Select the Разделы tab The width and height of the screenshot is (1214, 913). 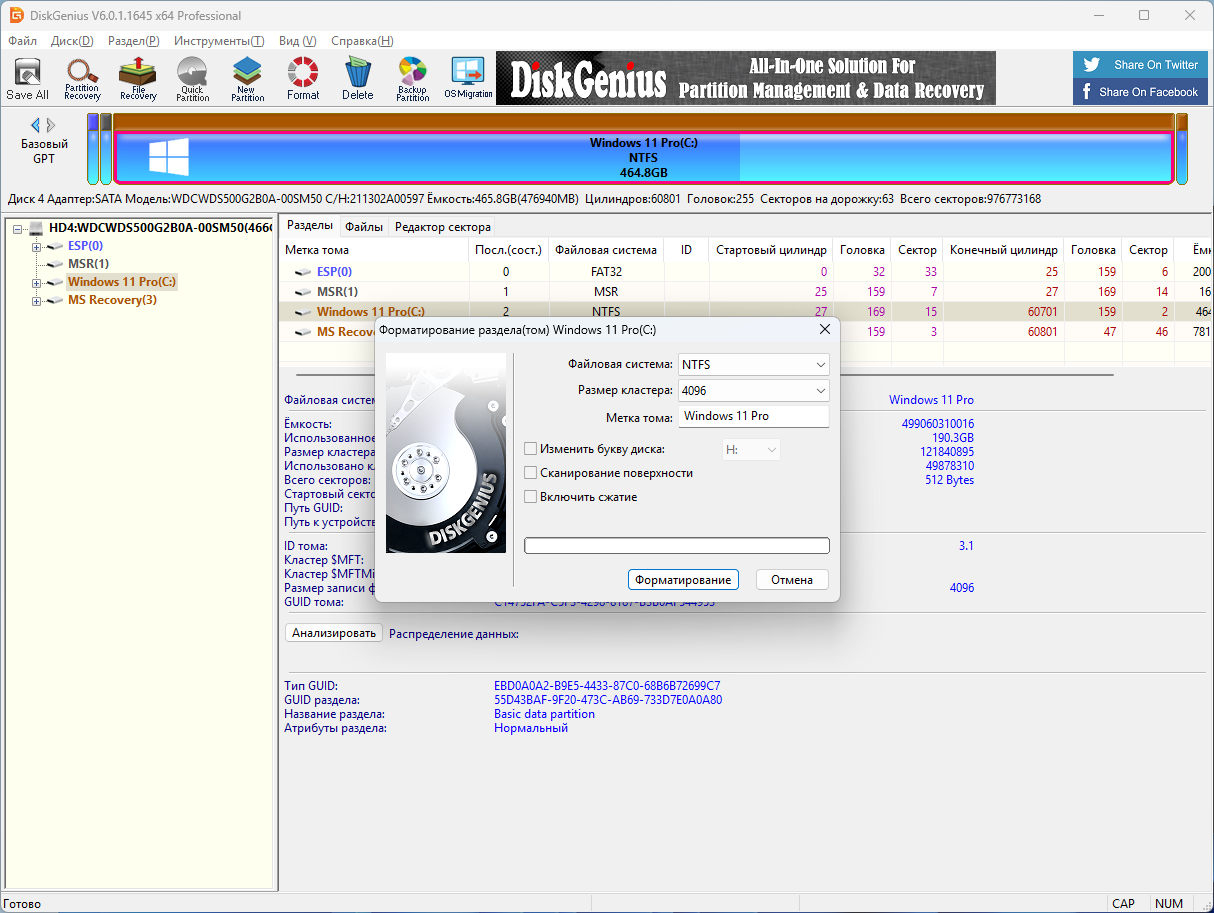click(310, 226)
